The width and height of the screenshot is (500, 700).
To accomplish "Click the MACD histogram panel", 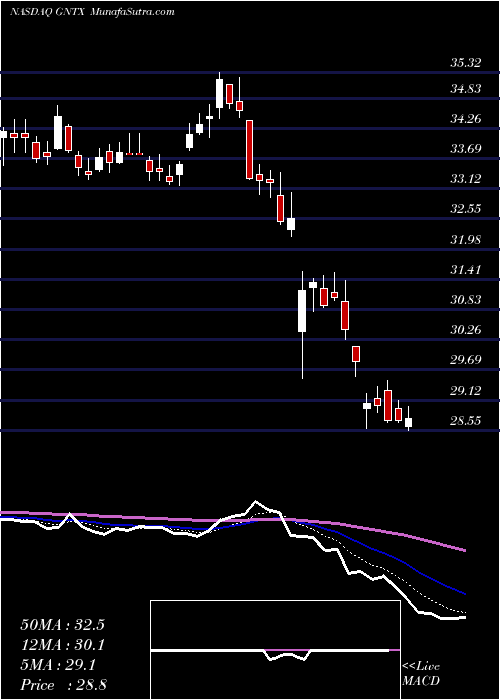I will click(275, 650).
